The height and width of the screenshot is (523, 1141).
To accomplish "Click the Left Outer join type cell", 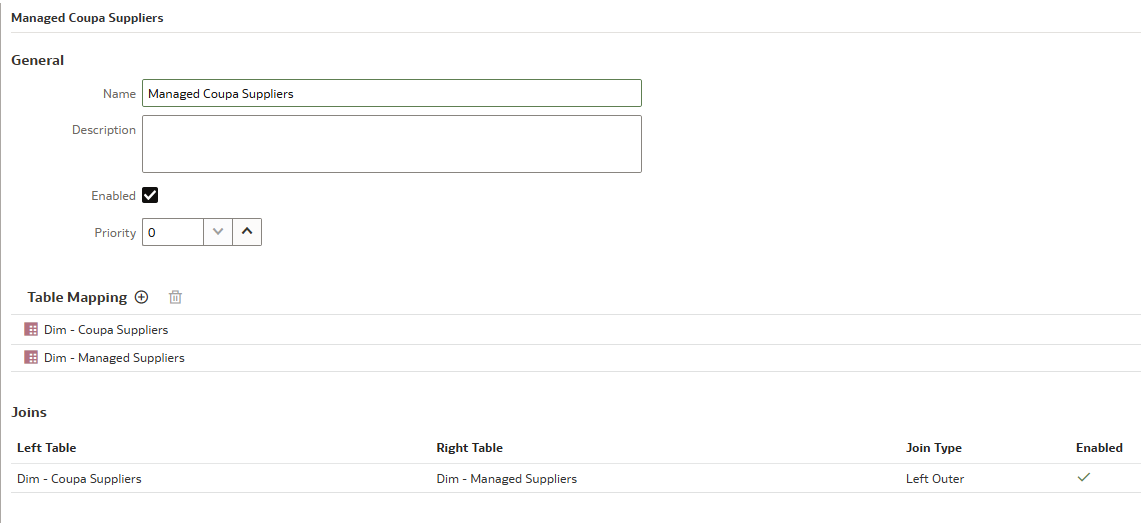I will 935,479.
